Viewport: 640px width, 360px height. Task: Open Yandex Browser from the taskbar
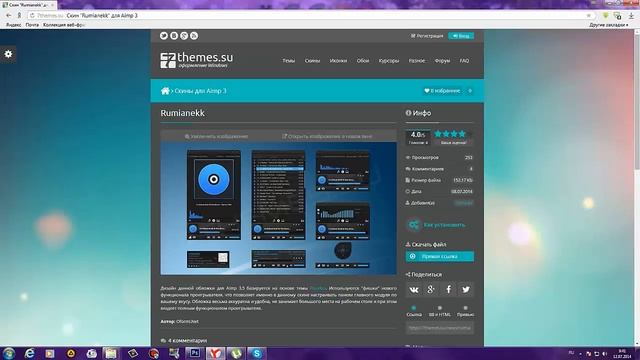click(215, 353)
